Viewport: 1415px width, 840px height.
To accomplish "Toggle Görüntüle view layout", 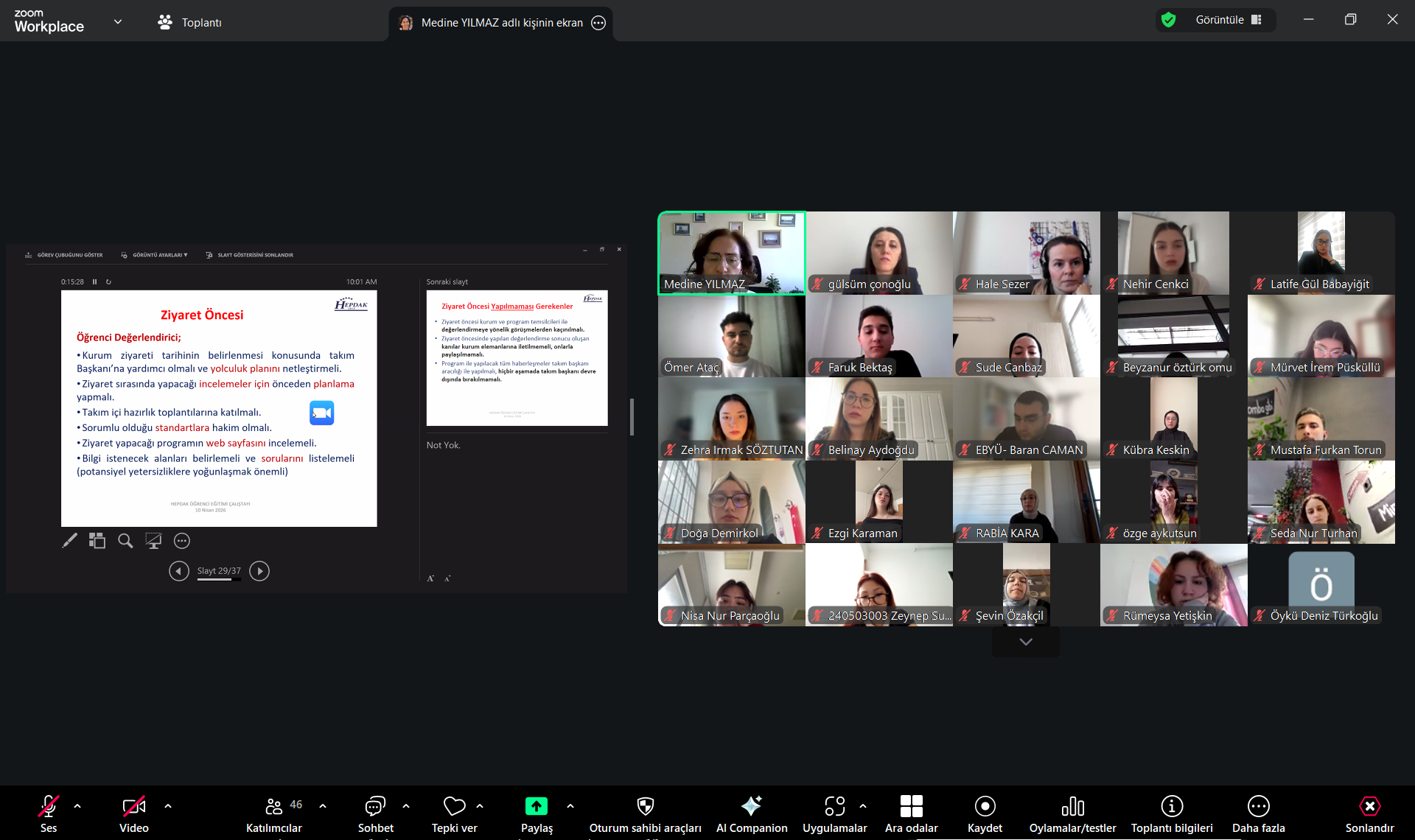I will [1228, 20].
